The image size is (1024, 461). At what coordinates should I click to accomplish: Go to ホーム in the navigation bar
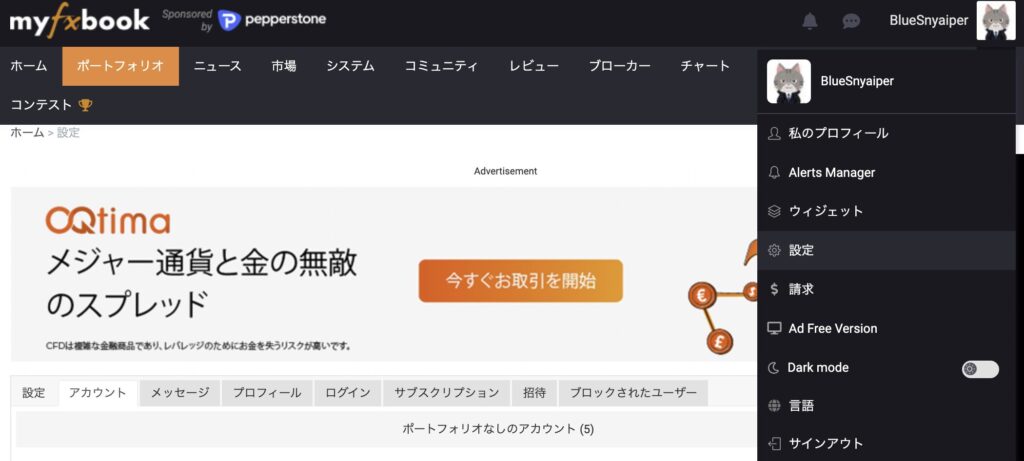pos(29,66)
